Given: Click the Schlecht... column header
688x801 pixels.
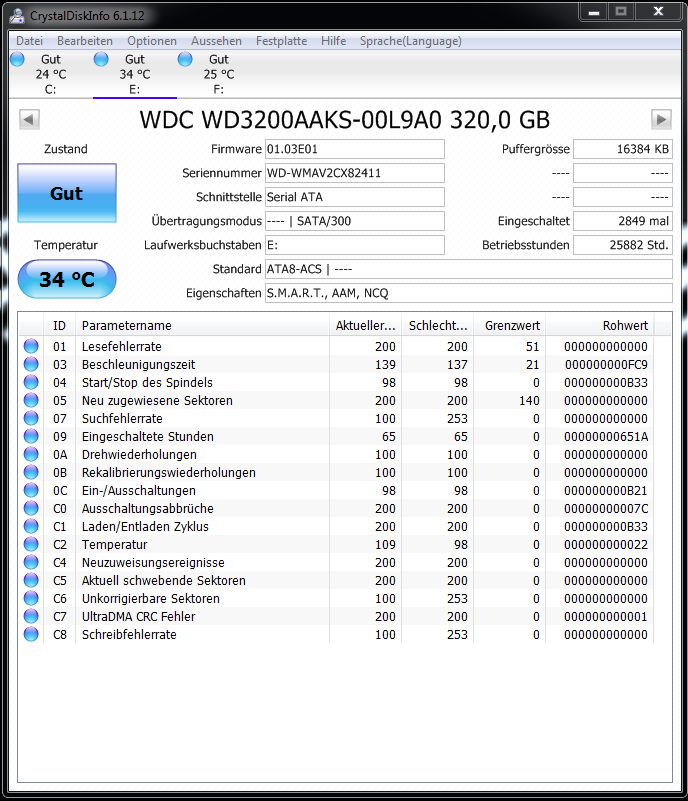Looking at the screenshot, I should tap(438, 326).
